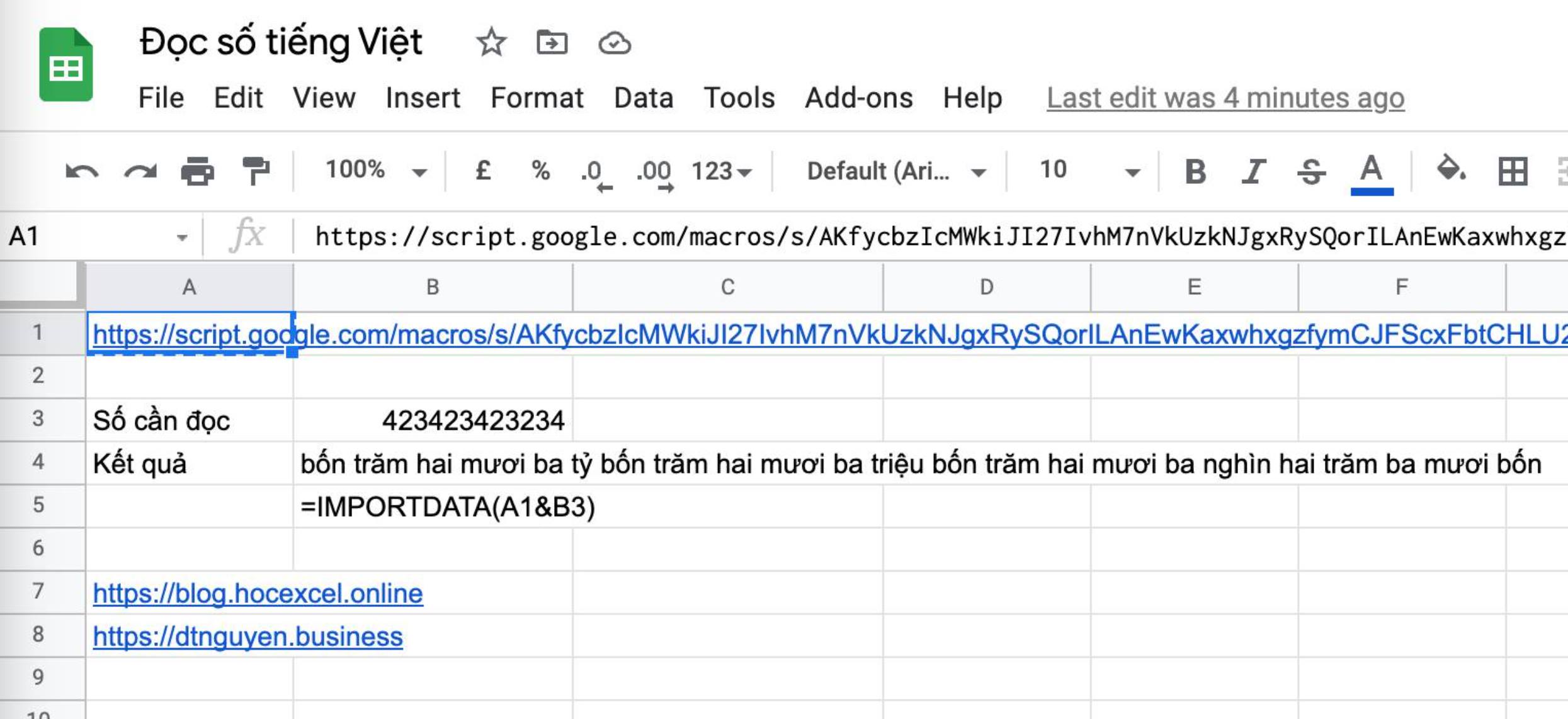Screen dimensions: 1568x719
Task: Click the cloud document status icon
Action: point(614,43)
